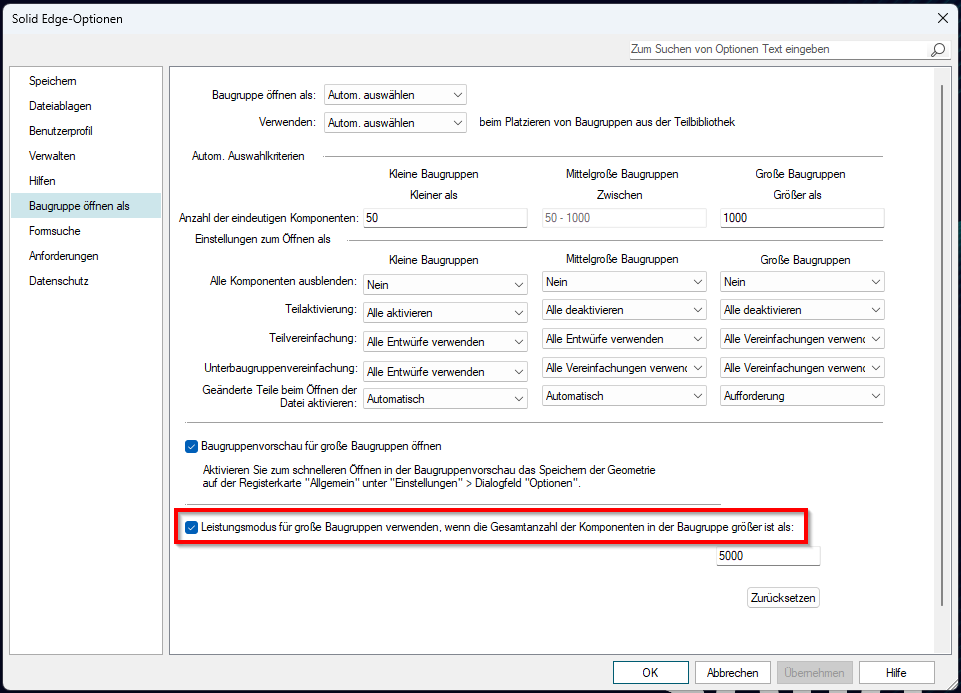Open Unterbaugruppenvereinfachung dropdown for Mittelgroße Baugruppen

pos(624,368)
